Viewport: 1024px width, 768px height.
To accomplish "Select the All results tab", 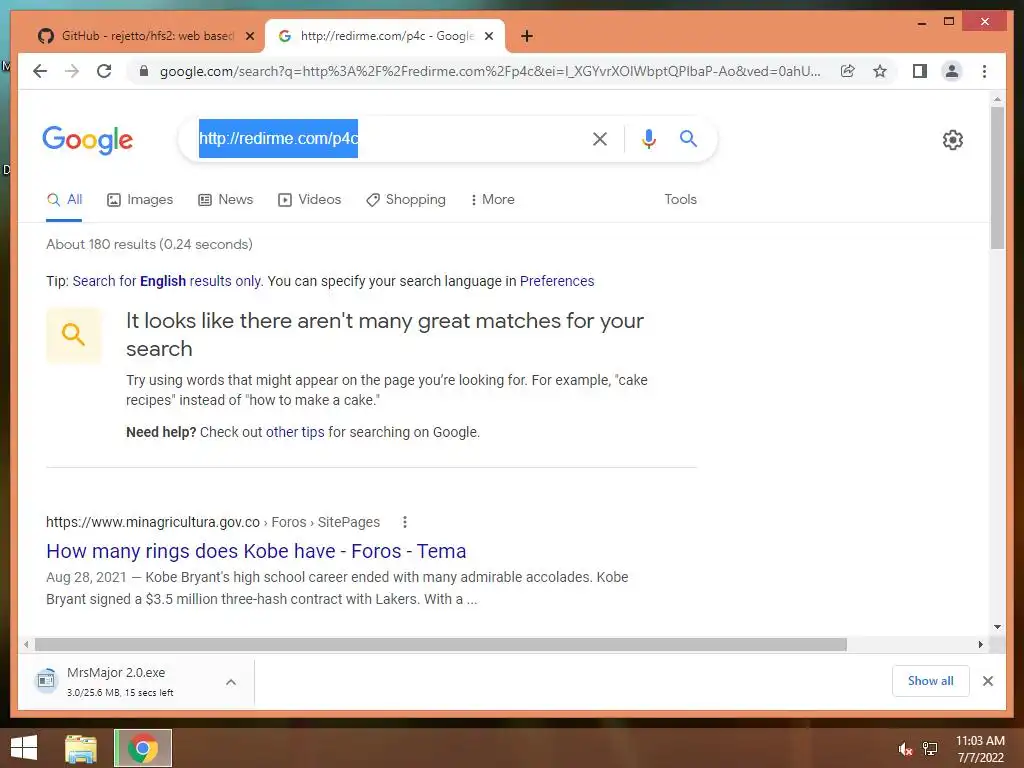I will click(64, 200).
